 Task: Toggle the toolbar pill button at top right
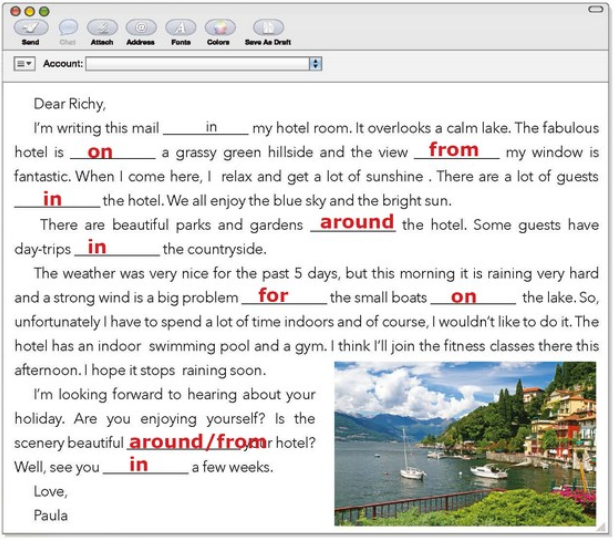(x=596, y=9)
